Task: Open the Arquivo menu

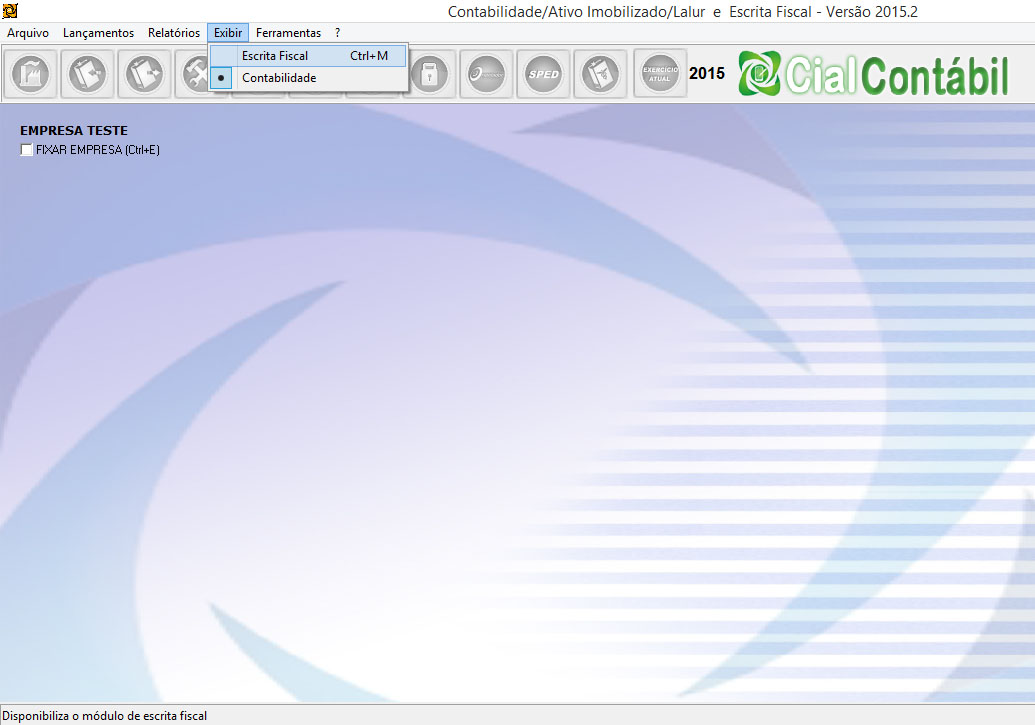Action: (28, 33)
